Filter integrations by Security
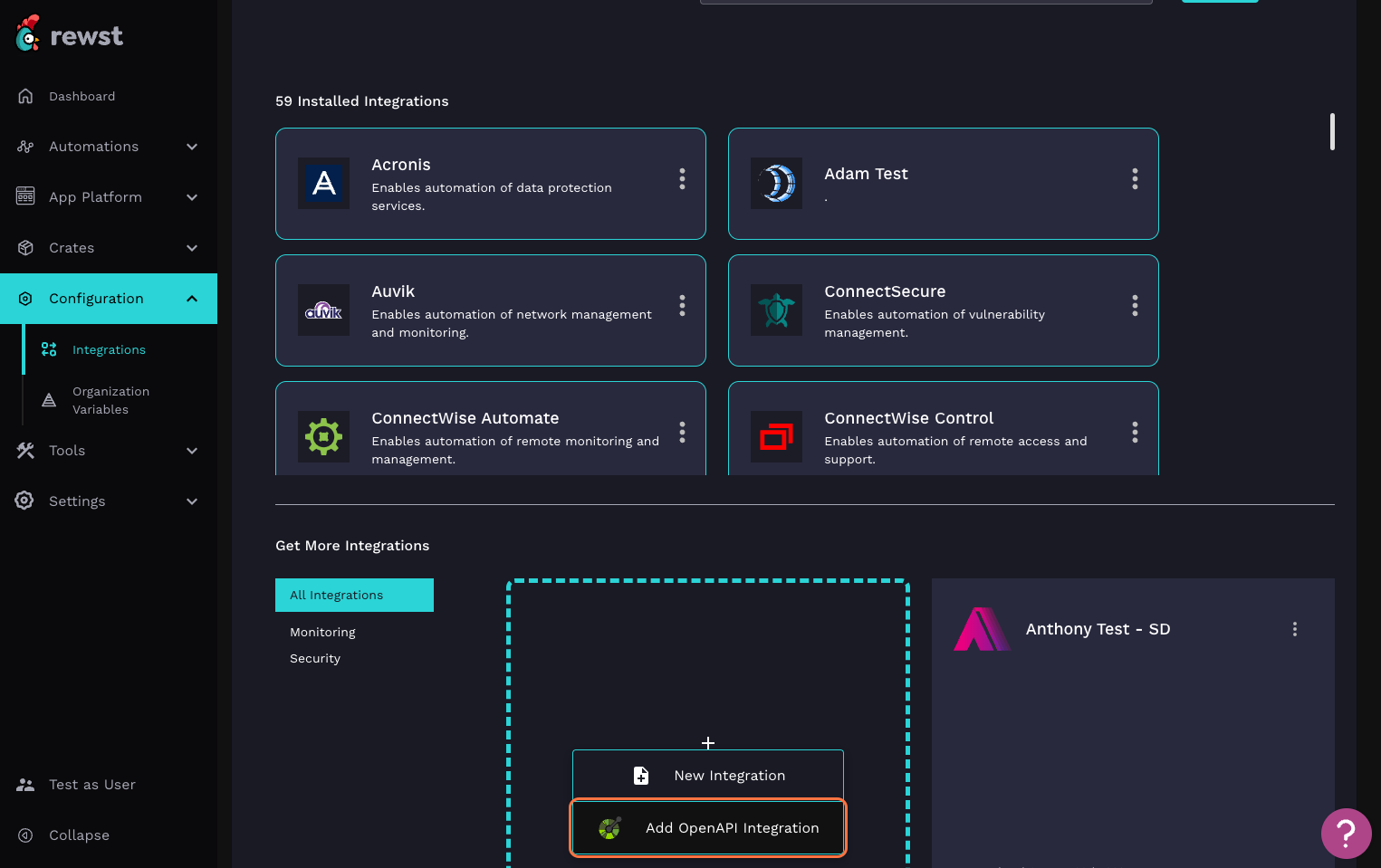Image resolution: width=1381 pixels, height=868 pixels. coord(315,658)
